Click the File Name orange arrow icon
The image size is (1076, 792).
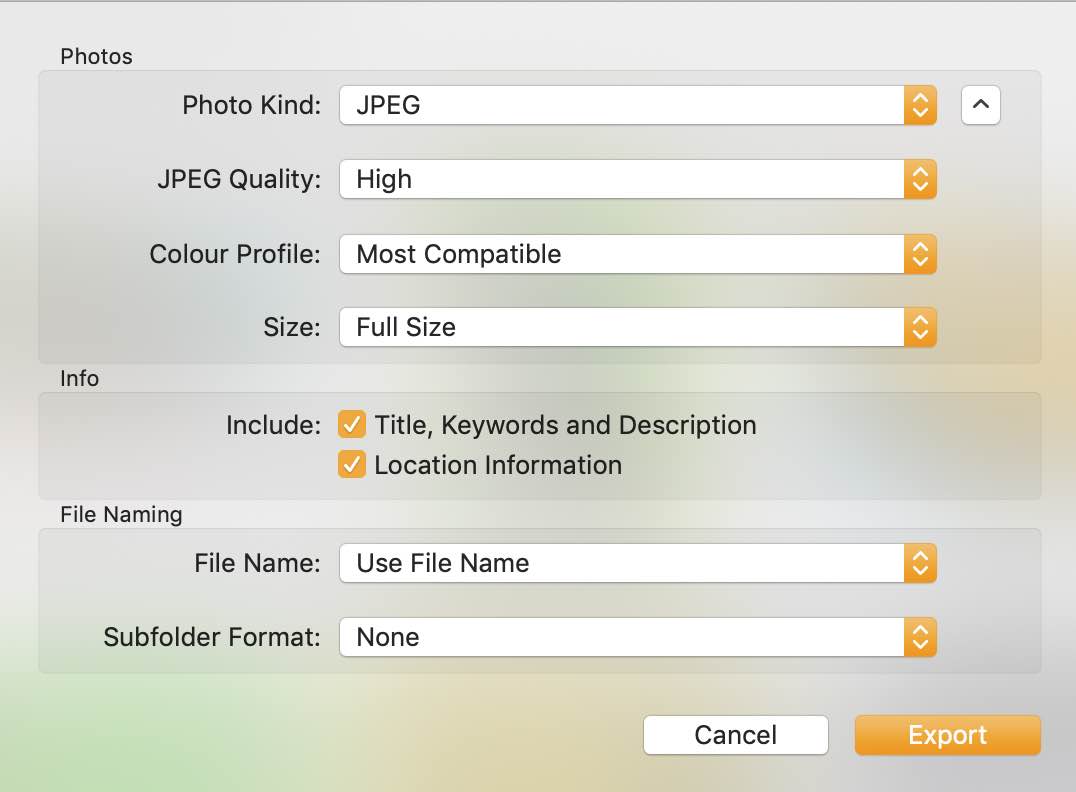920,563
